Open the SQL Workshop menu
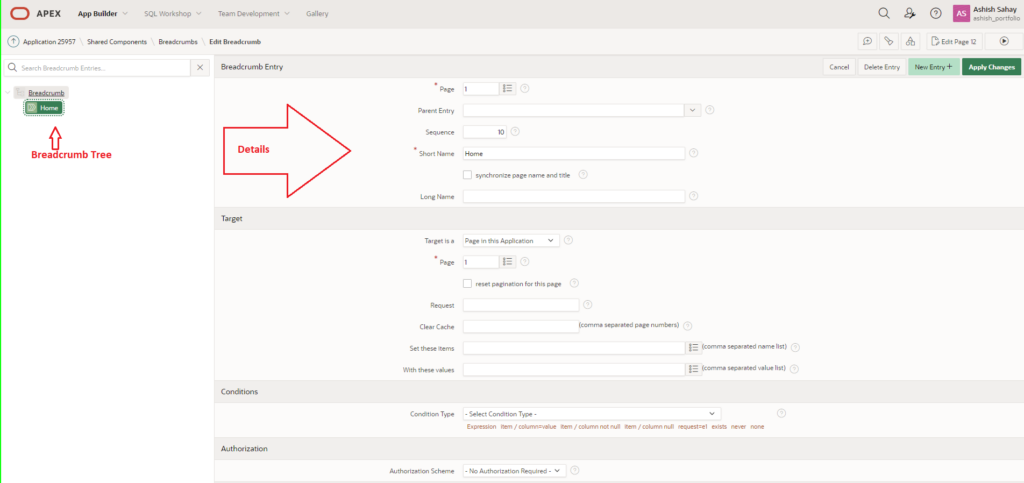The image size is (1024, 483). coord(172,13)
